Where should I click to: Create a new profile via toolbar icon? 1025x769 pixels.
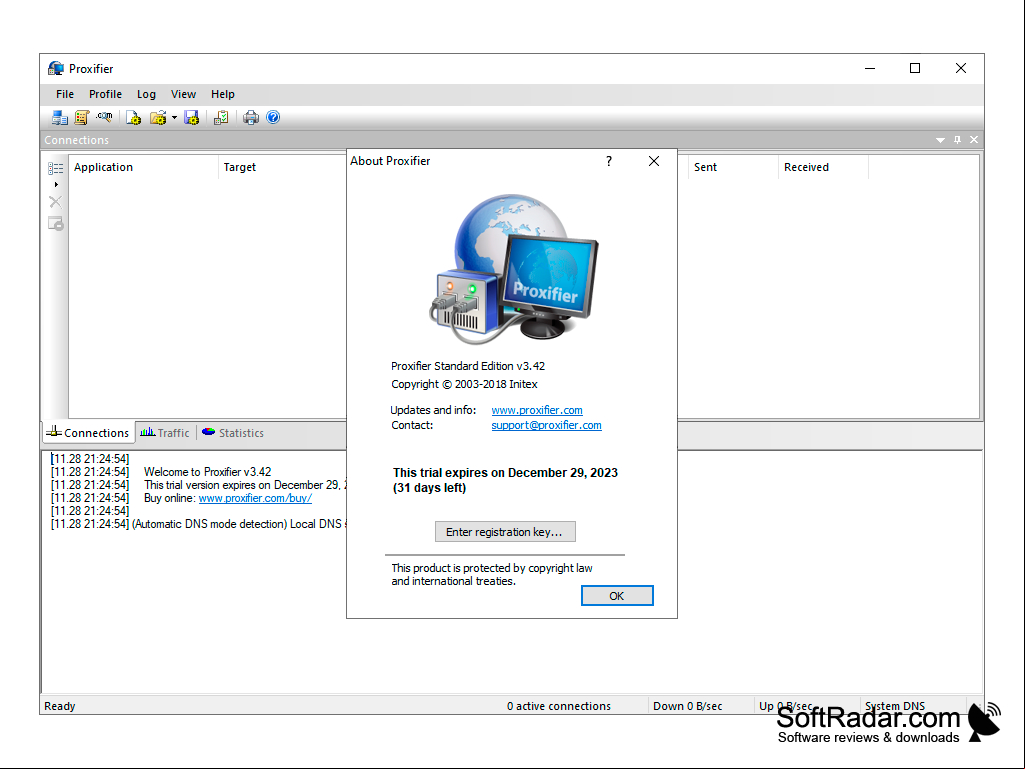coord(133,118)
